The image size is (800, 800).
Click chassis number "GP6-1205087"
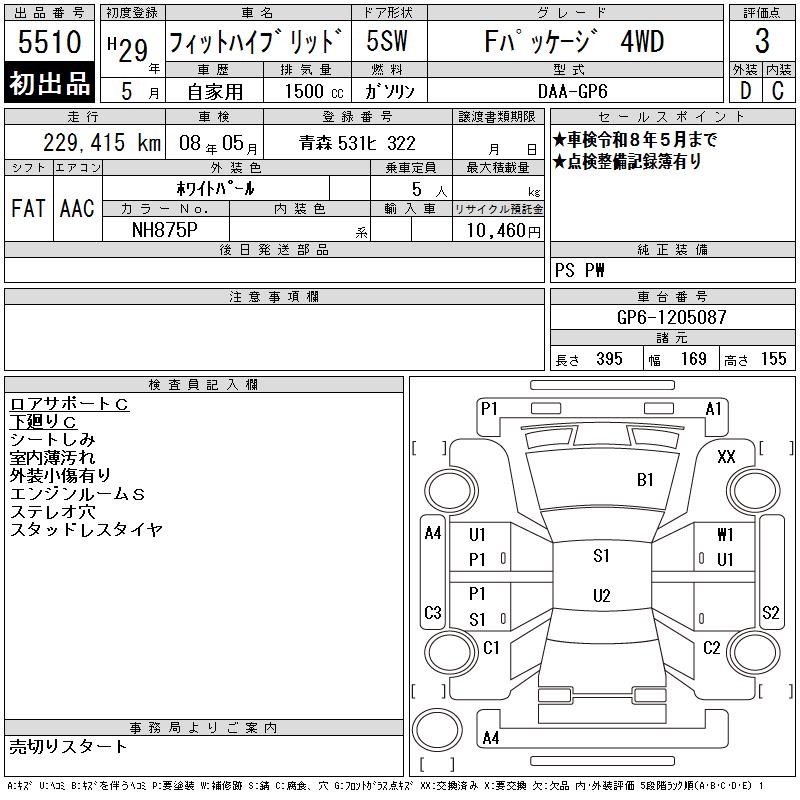coord(671,317)
